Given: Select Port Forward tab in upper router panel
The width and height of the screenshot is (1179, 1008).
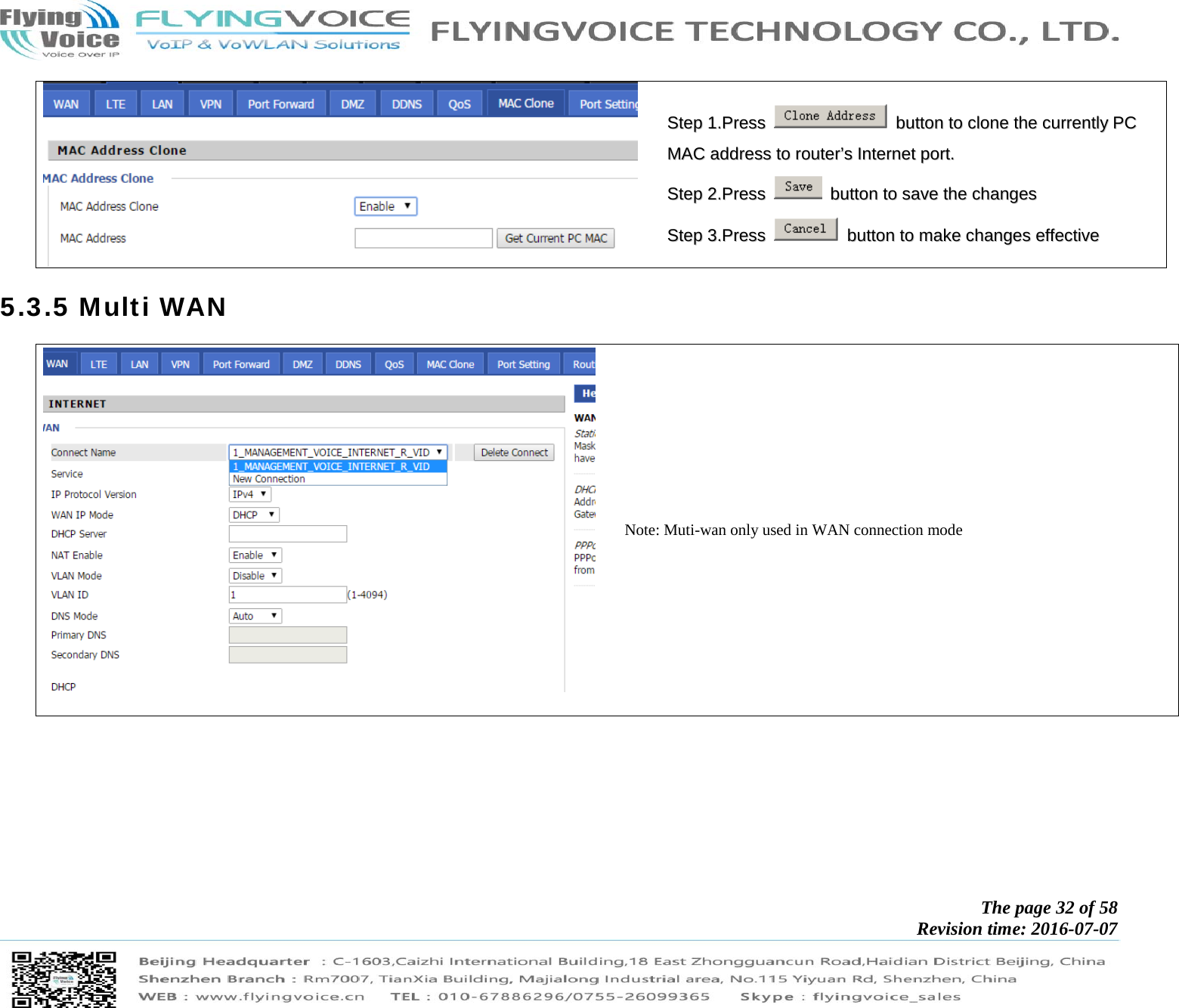Looking at the screenshot, I should (281, 104).
